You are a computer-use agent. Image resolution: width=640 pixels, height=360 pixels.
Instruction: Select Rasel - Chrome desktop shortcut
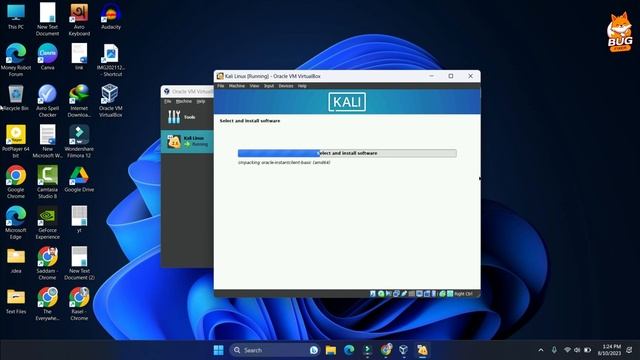[x=79, y=304]
